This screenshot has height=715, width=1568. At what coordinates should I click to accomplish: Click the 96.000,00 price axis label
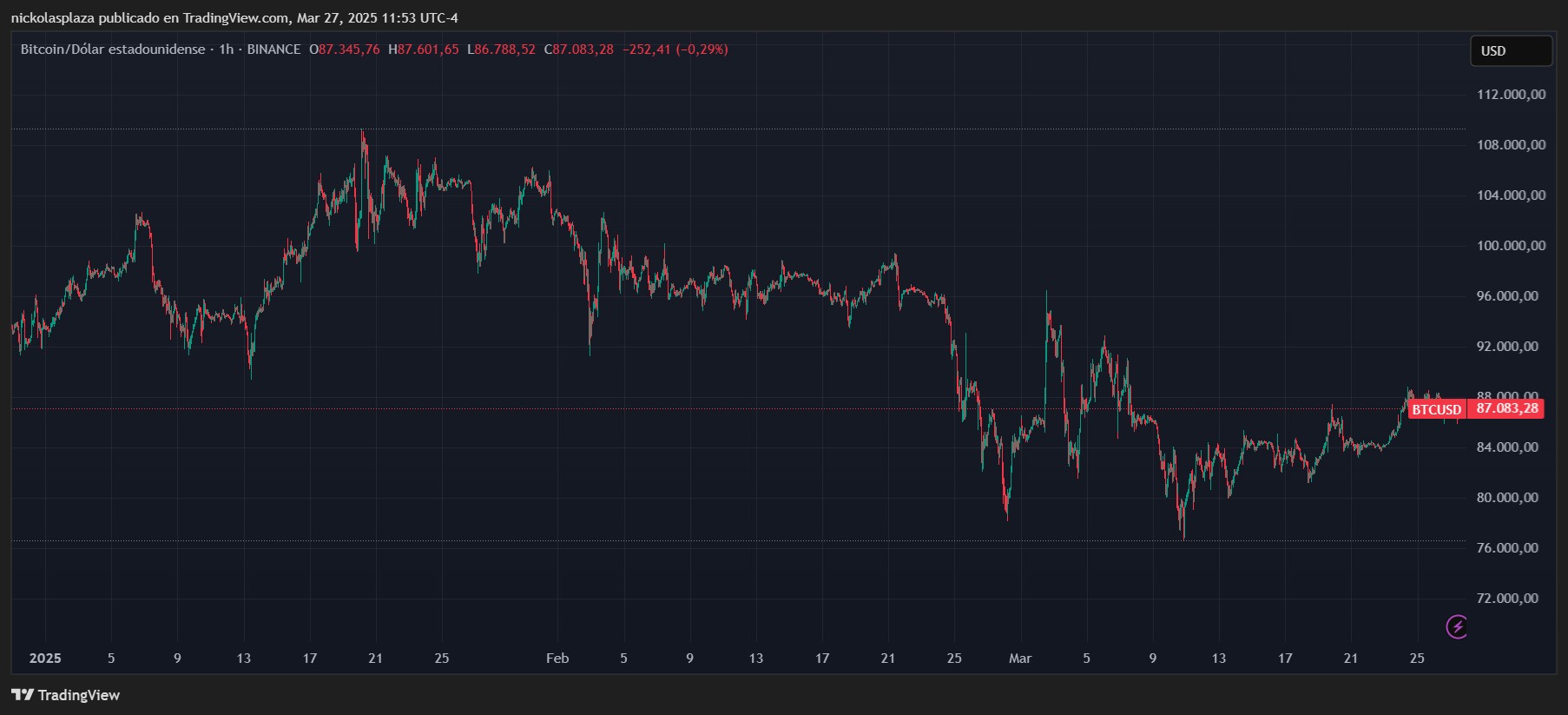coord(1507,296)
